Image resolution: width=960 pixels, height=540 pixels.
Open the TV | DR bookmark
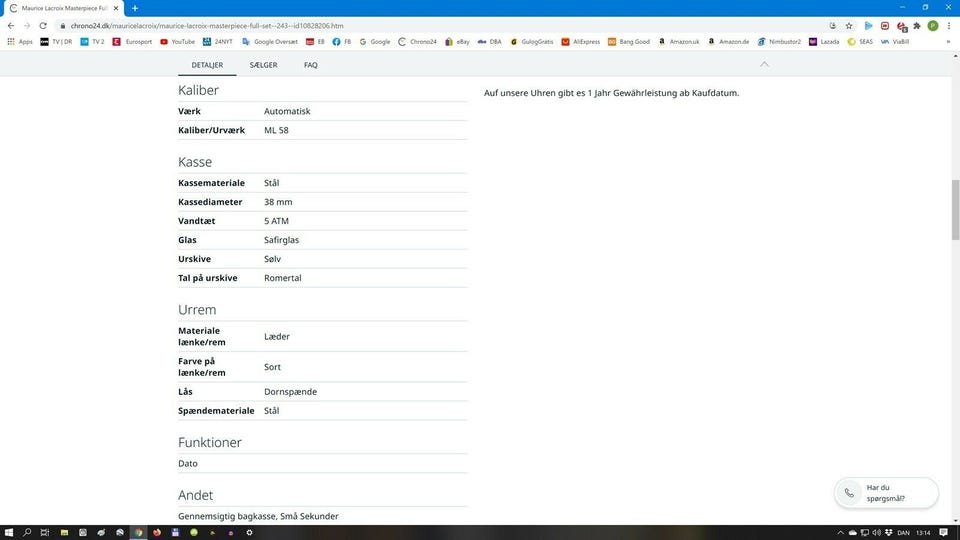pos(56,42)
